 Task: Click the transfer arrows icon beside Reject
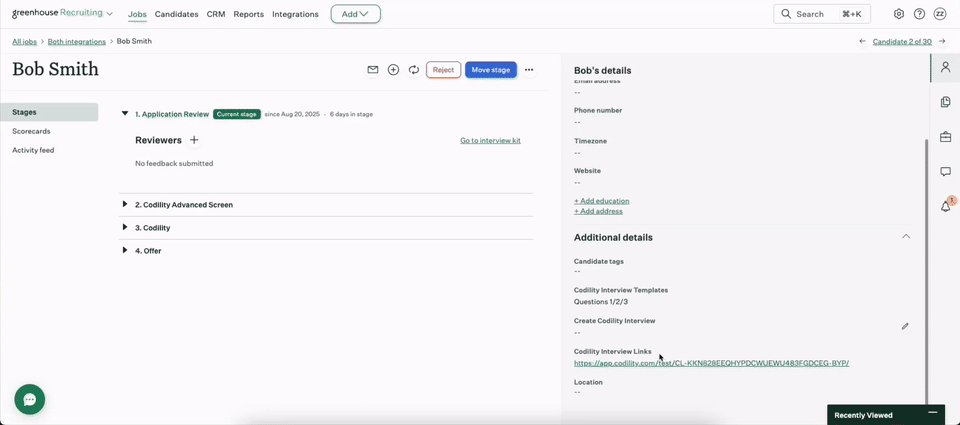pos(414,70)
